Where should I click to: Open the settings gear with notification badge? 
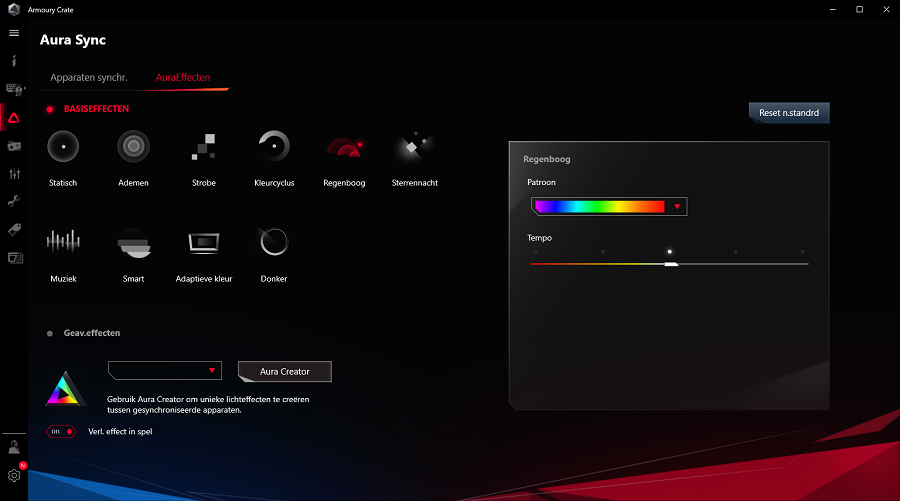(14, 475)
